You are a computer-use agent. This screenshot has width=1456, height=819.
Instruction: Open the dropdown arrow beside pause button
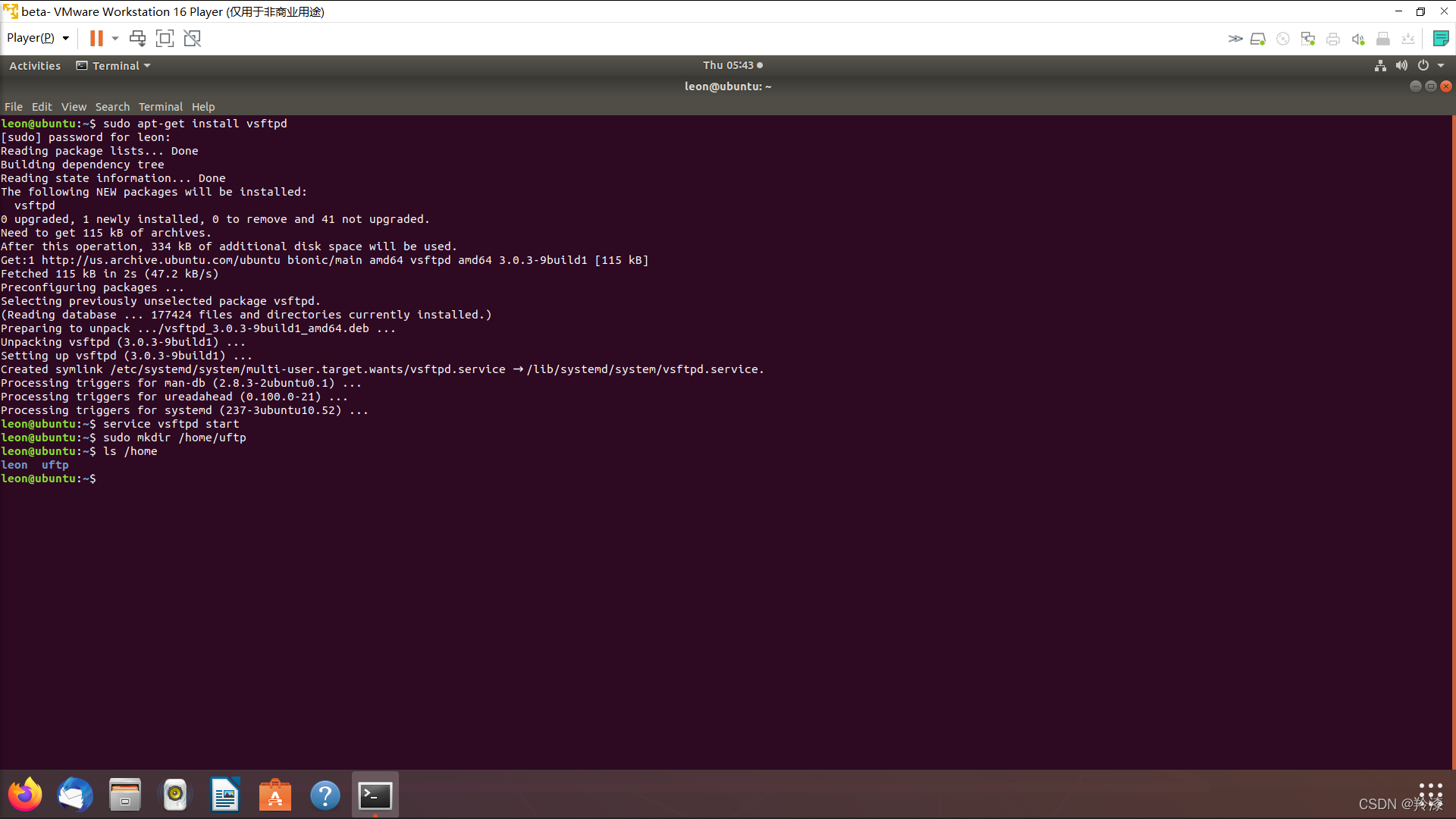tap(115, 38)
